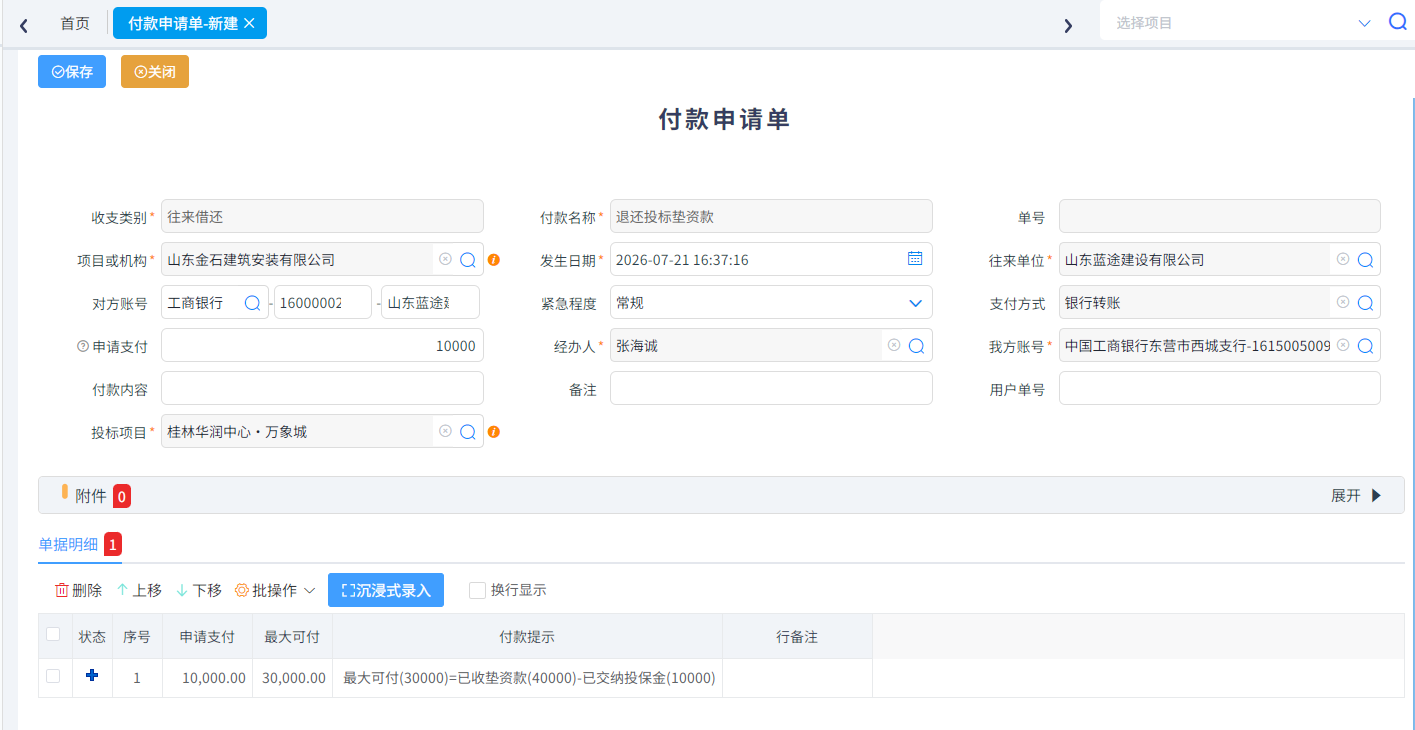Search bank in 对方账号 工商银行 field
The image size is (1415, 730).
point(253,303)
